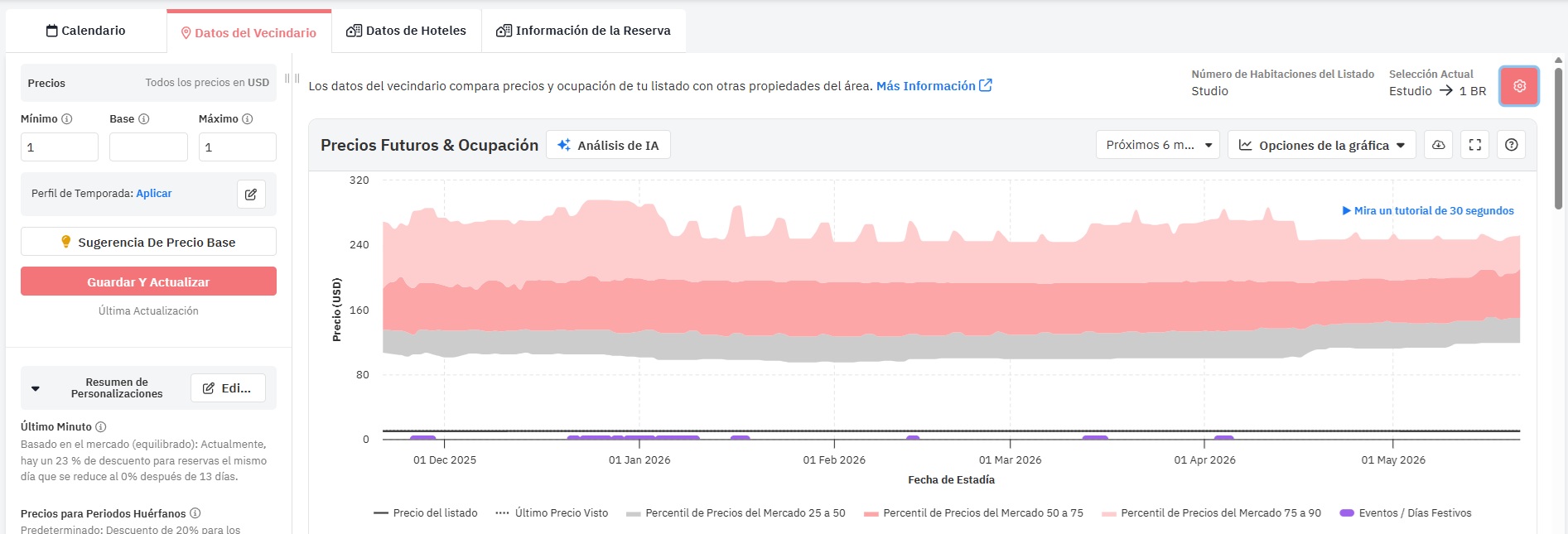1568x534 pixels.
Task: Open the Datos de Hoteles tab
Action: [x=406, y=31]
